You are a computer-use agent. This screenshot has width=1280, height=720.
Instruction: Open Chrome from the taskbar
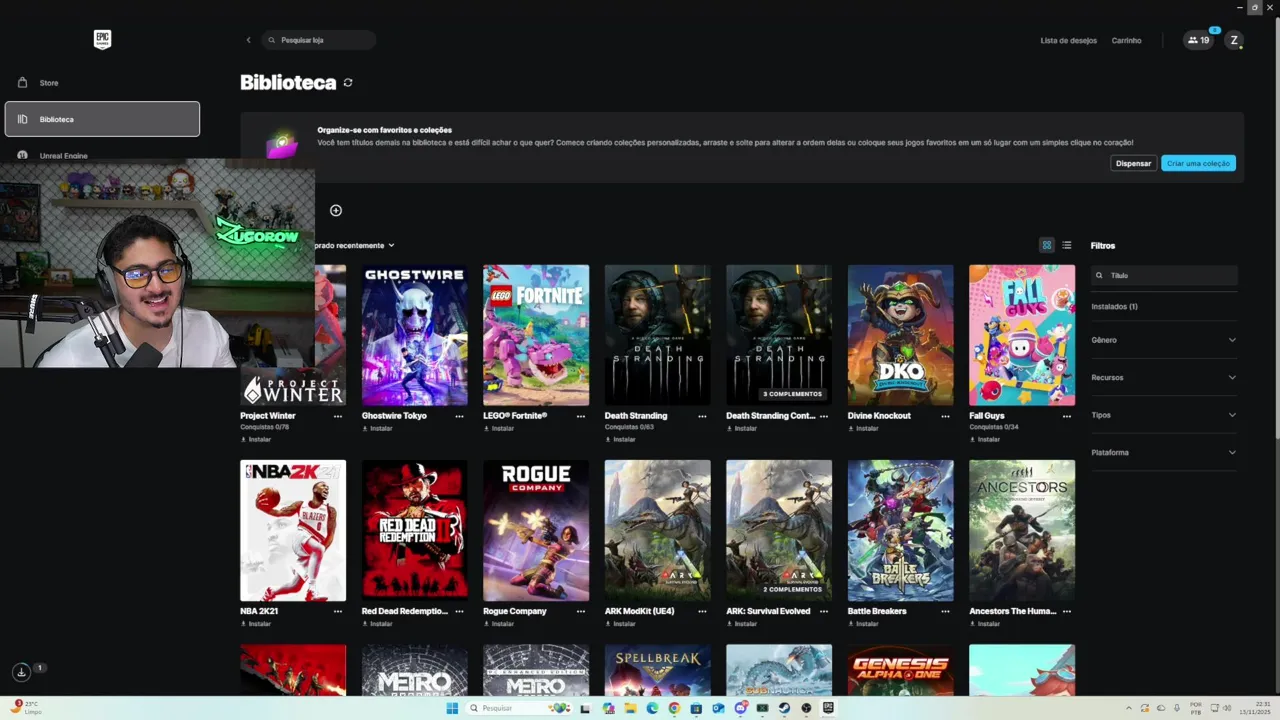click(674, 708)
